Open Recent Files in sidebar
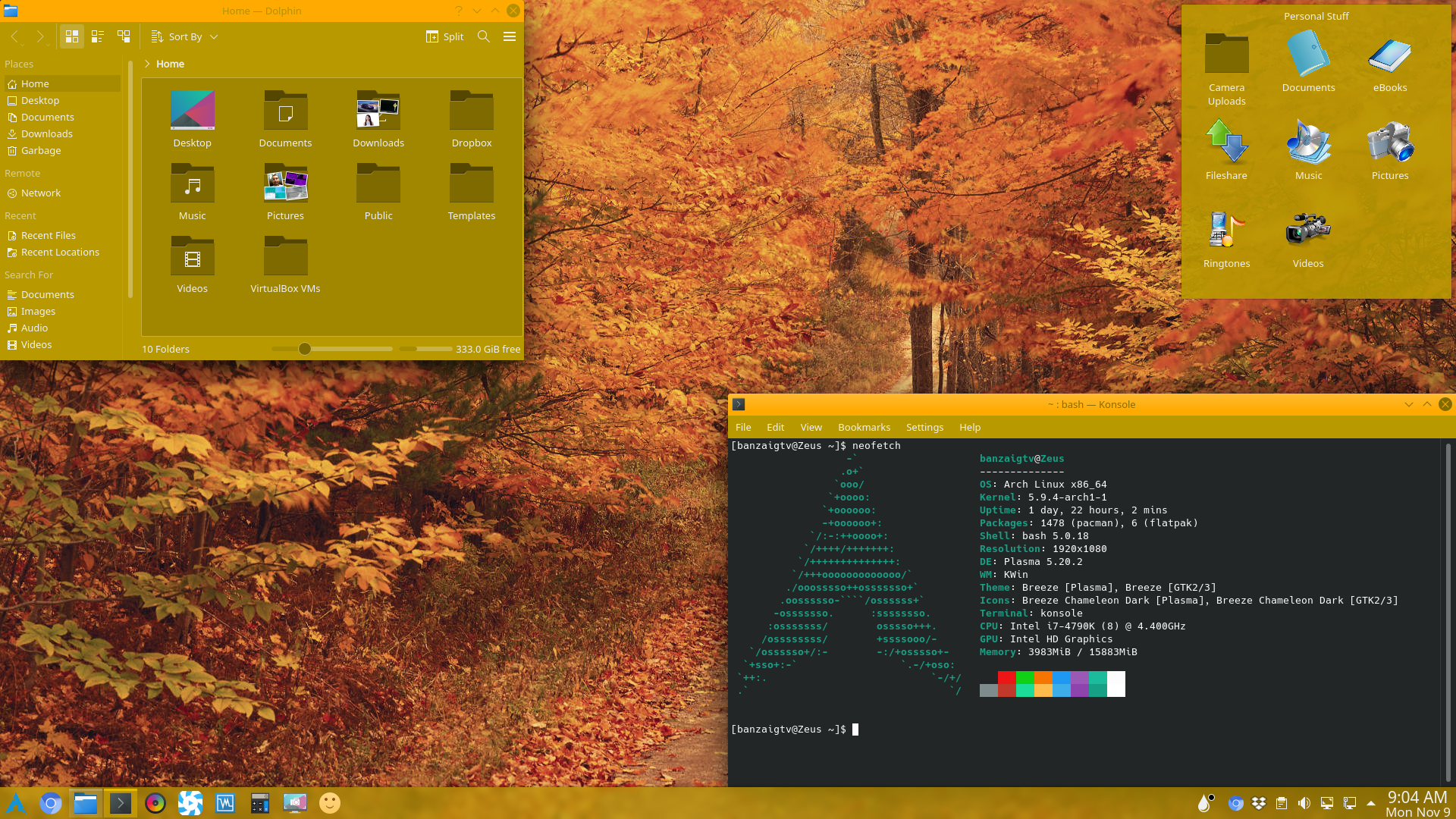The width and height of the screenshot is (1456, 819). coord(62,235)
